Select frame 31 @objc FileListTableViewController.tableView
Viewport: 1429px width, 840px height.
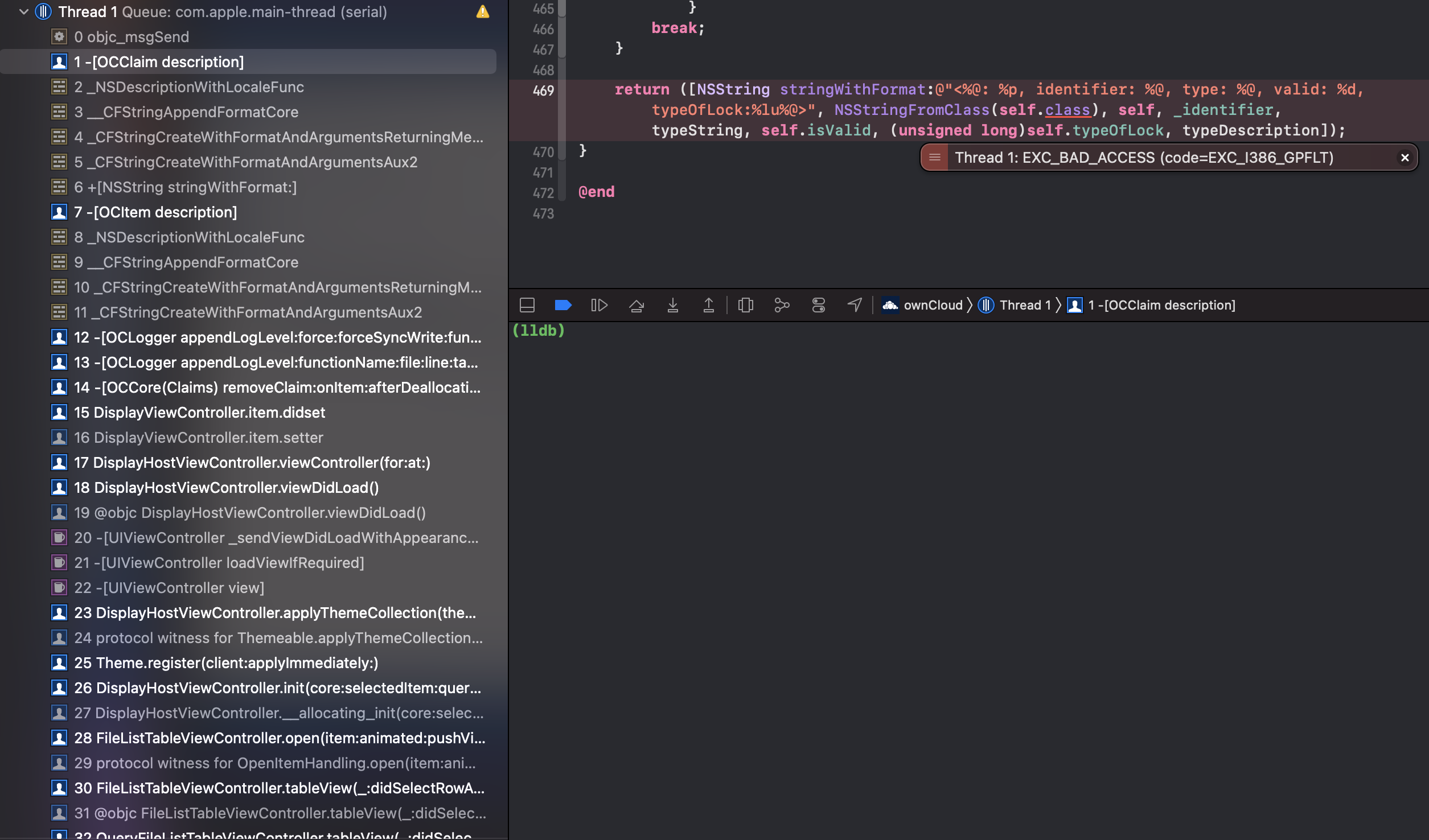(248, 813)
